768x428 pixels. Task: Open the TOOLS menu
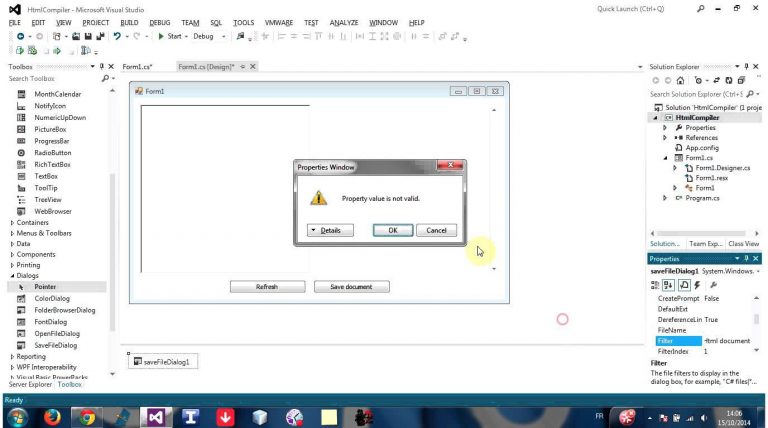point(243,23)
